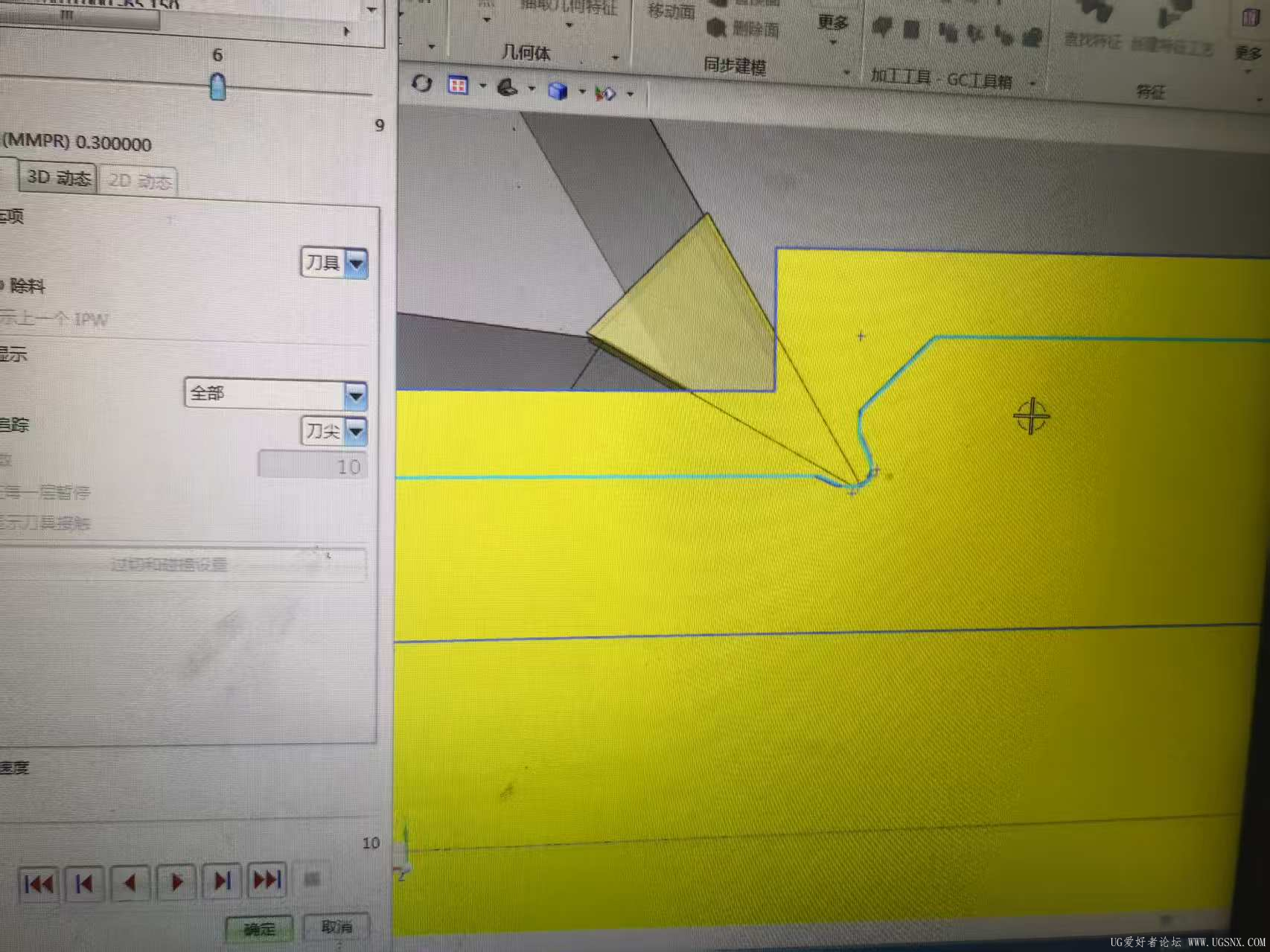Image resolution: width=1270 pixels, height=952 pixels.
Task: Confirm with the 确定 button
Action: click(x=259, y=929)
